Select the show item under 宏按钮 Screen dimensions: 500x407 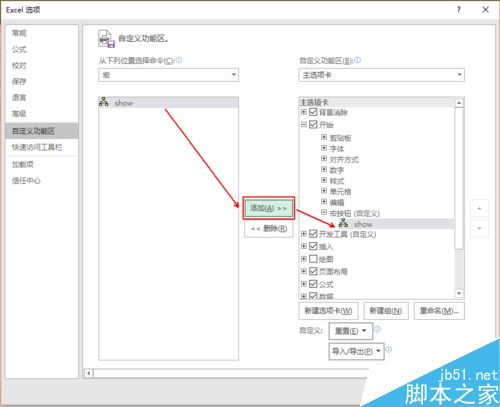click(395, 224)
